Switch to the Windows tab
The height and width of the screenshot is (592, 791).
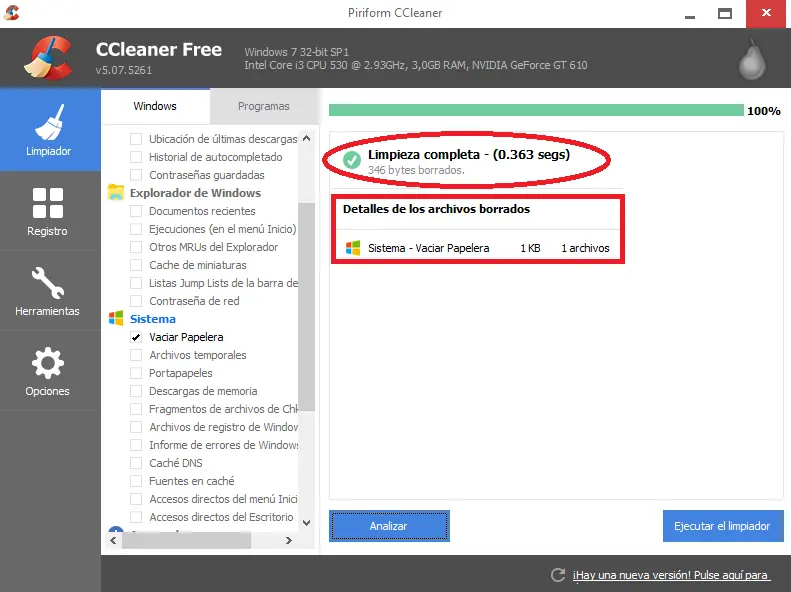155,106
